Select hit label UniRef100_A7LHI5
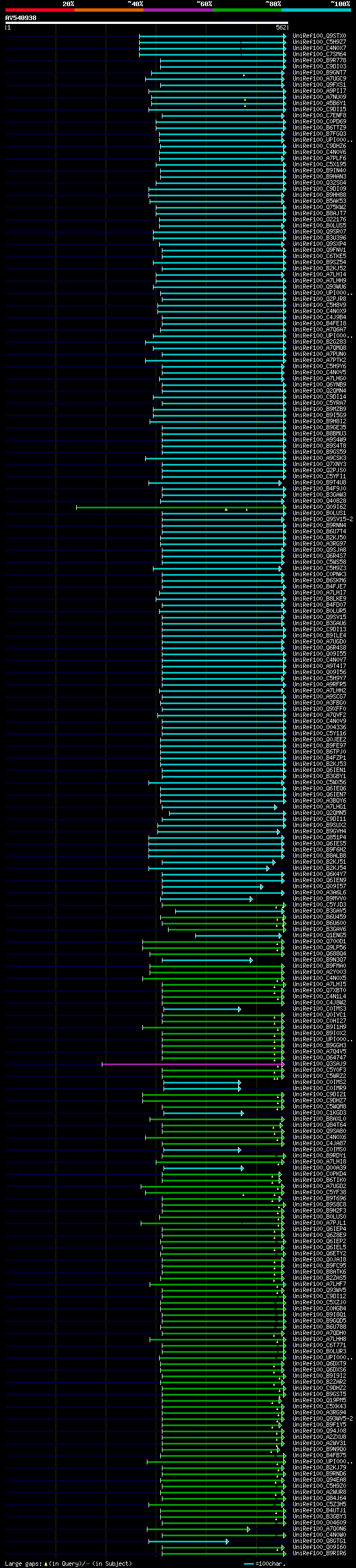Screen dimensions: 356x1568 [x=319, y=985]
